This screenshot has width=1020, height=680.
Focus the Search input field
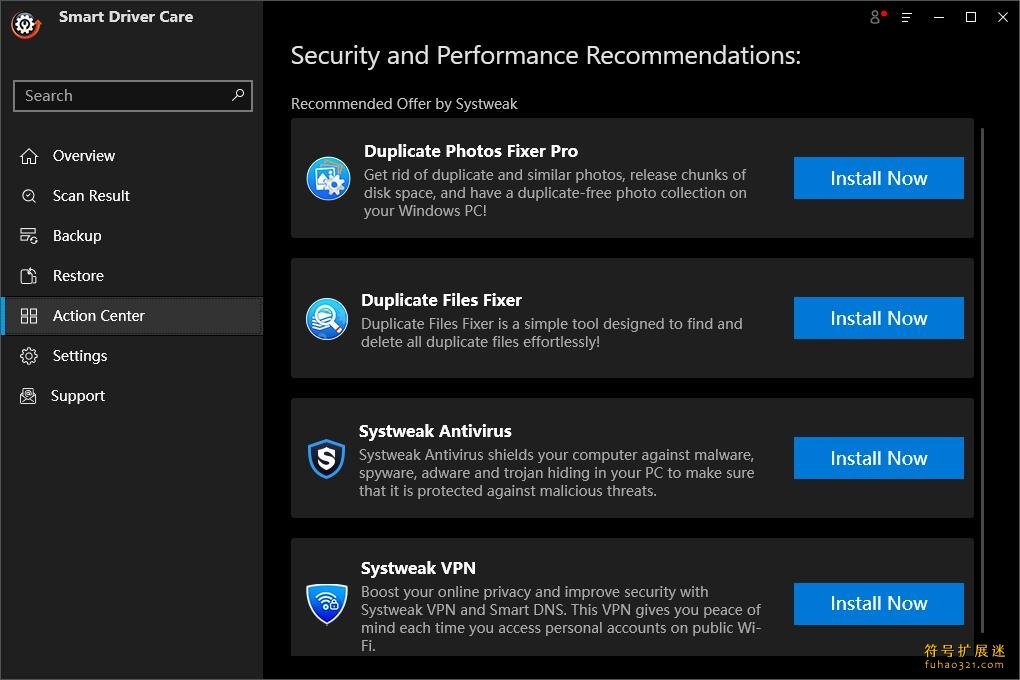pos(133,96)
